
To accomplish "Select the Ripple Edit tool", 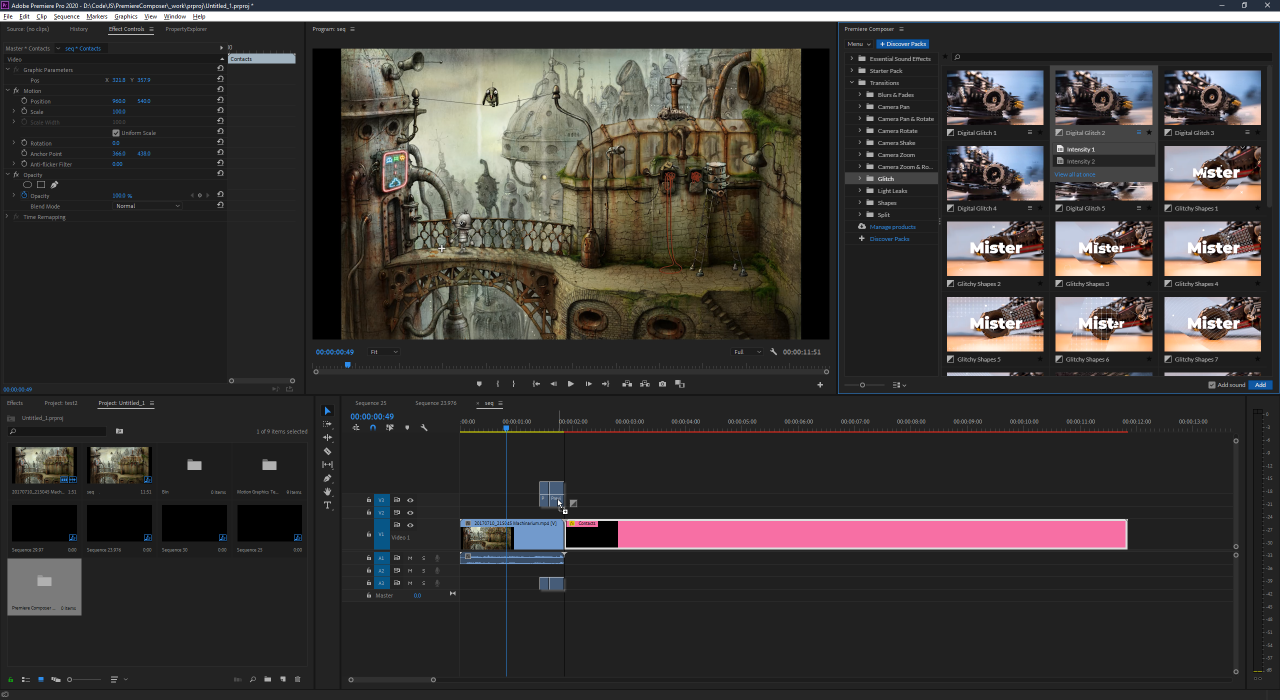I will (x=327, y=437).
